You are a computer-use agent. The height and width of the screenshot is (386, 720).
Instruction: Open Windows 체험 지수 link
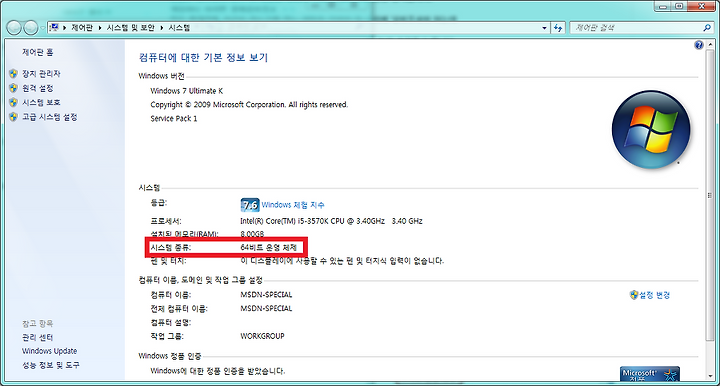click(293, 205)
